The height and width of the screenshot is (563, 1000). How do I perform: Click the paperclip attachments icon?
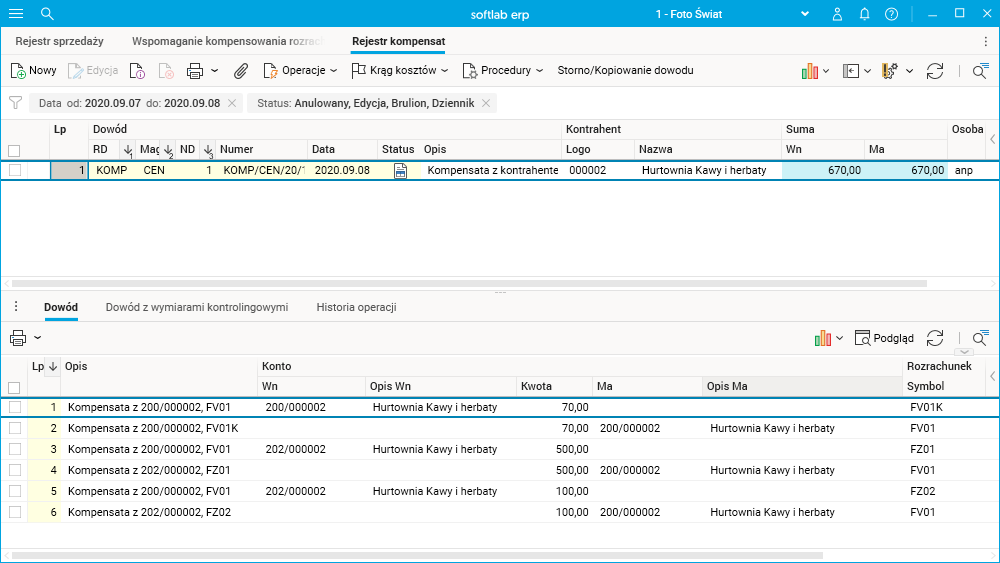[241, 71]
